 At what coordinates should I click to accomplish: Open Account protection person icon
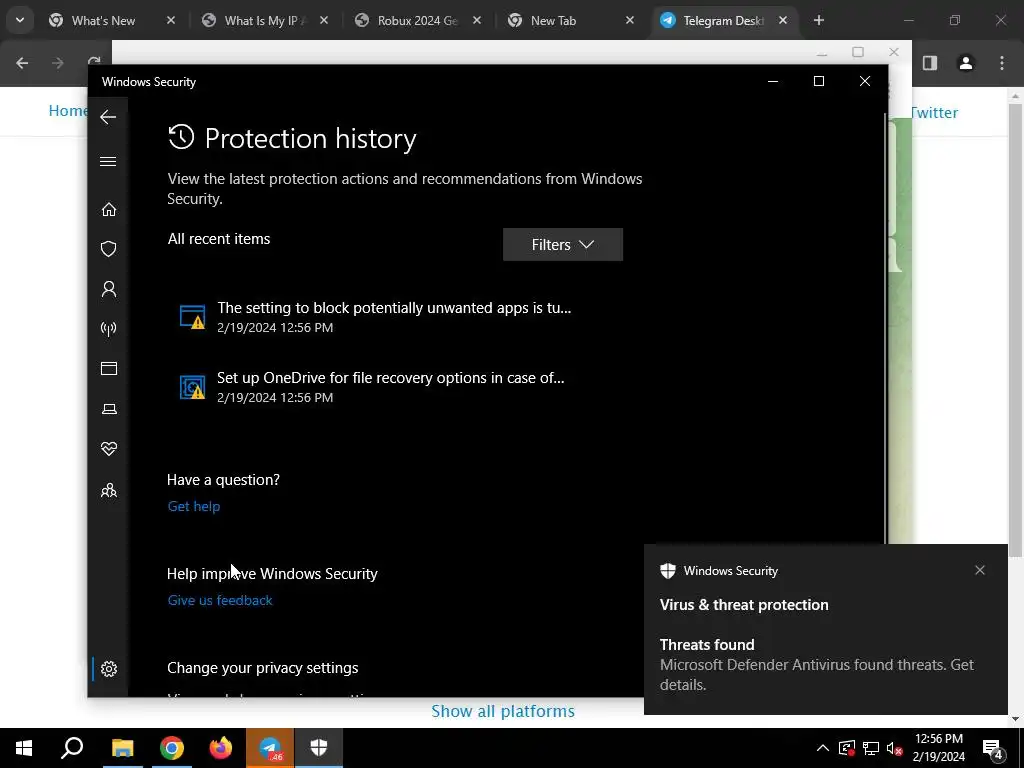tap(108, 289)
